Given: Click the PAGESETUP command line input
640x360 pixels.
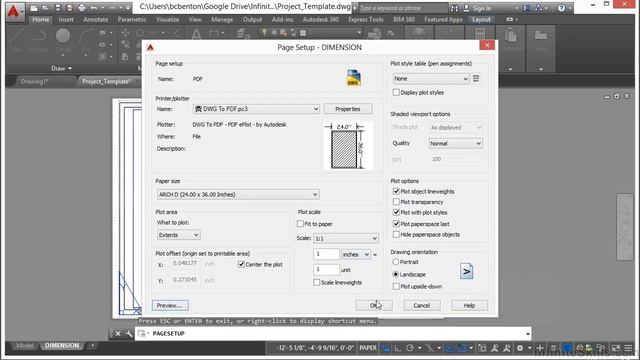Looking at the screenshot, I should pyautogui.click(x=333, y=333).
